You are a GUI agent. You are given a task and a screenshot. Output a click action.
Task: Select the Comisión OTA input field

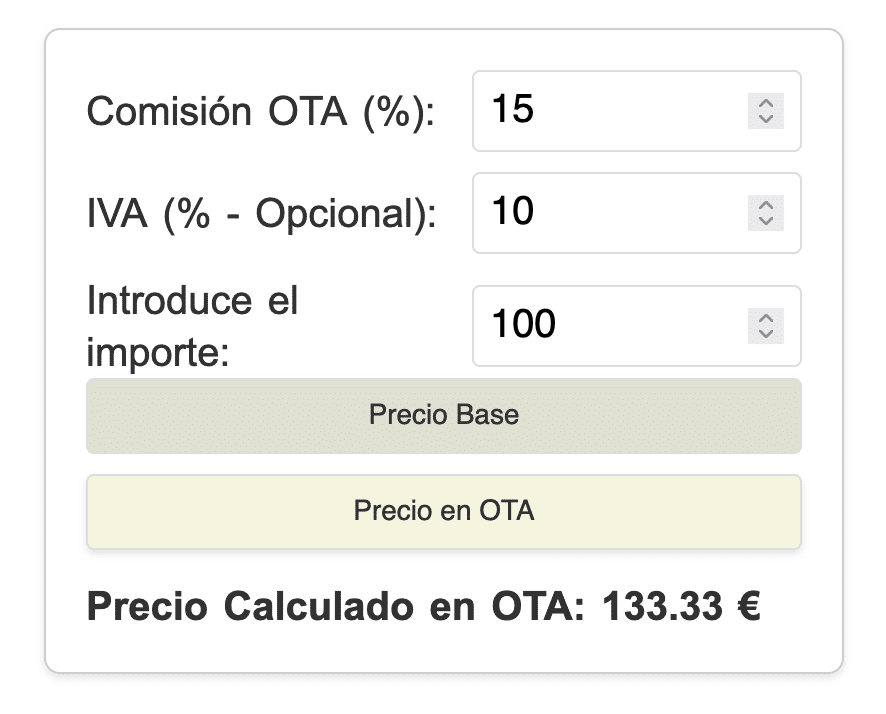[600, 112]
